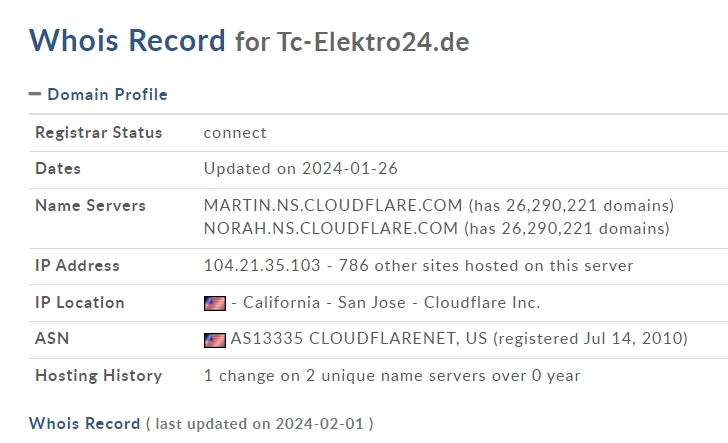Click the Whois Record heading title

click(127, 40)
